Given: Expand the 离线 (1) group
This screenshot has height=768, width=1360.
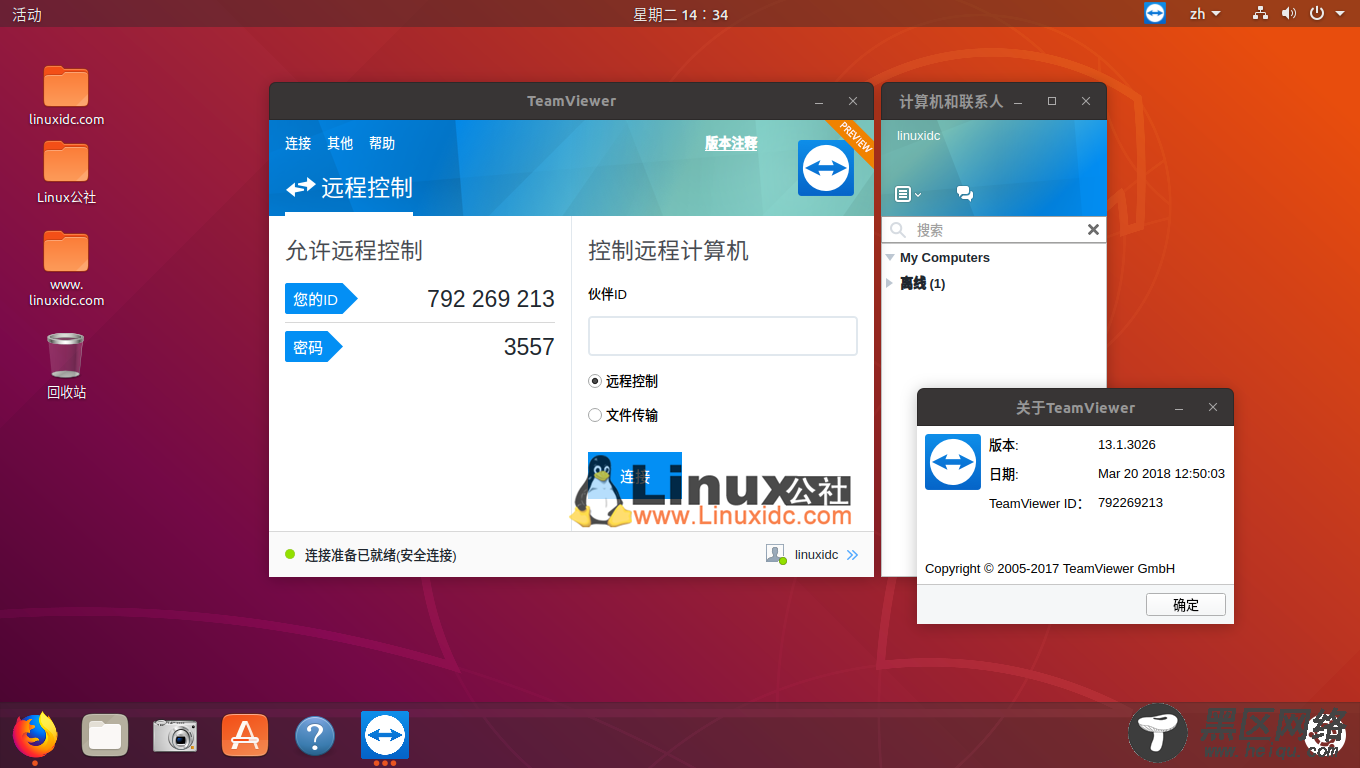Looking at the screenshot, I should 890,284.
